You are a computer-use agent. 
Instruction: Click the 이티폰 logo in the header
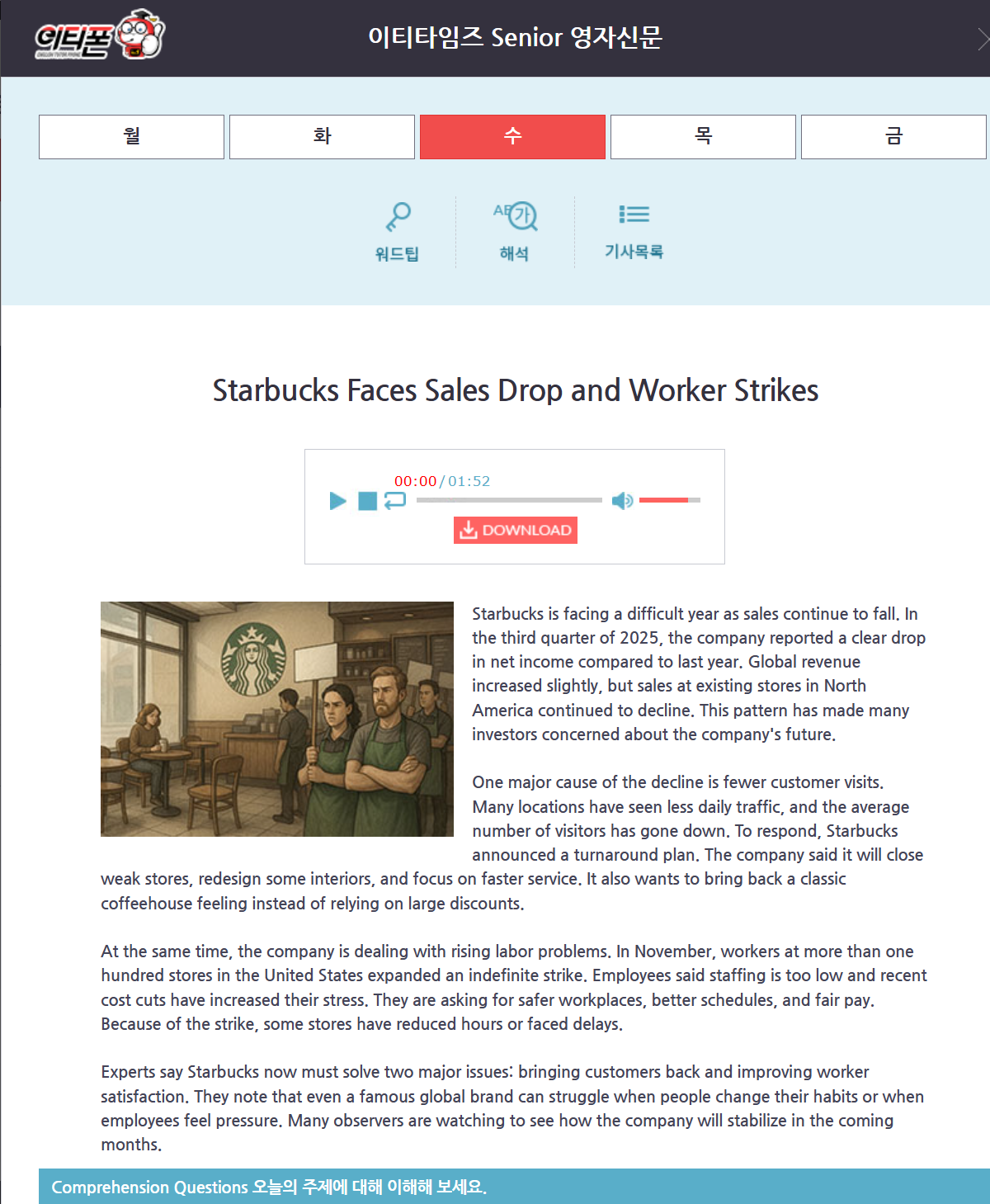pyautogui.click(x=99, y=36)
